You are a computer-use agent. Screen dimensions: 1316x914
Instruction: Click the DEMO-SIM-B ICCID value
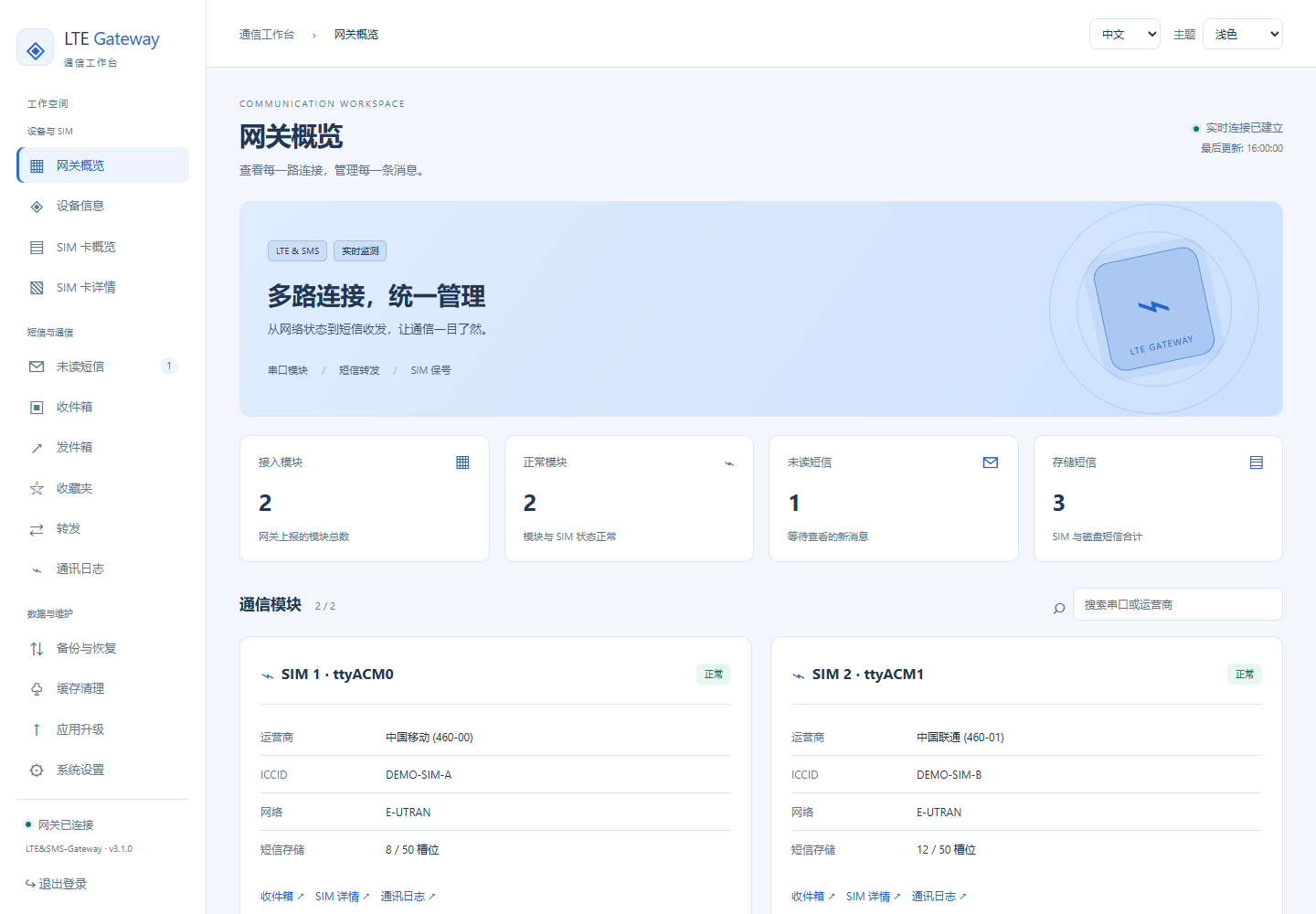950,775
